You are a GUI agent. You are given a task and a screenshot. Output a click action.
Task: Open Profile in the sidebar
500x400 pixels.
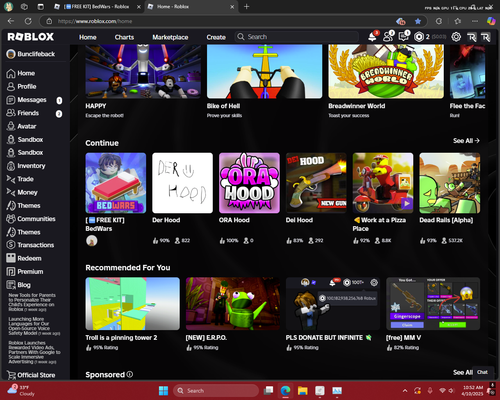21,87
